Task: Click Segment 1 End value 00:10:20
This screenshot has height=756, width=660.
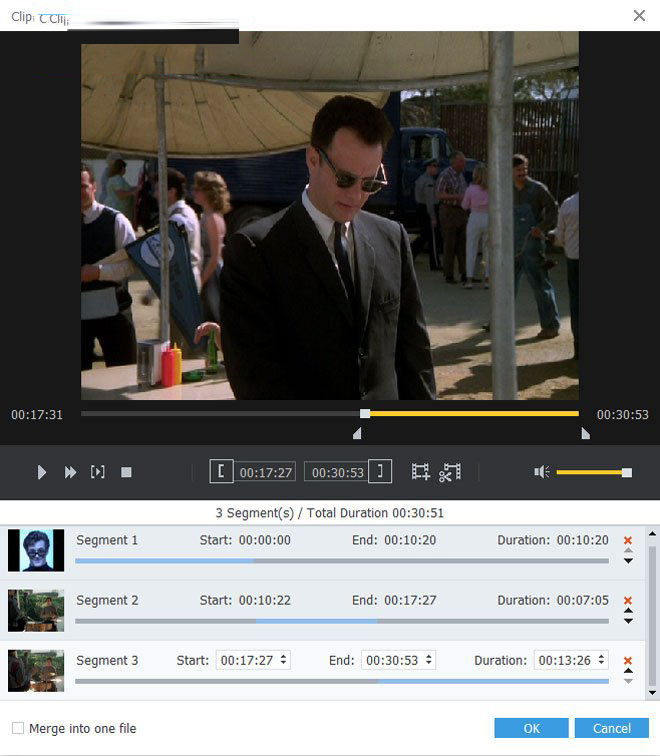Action: 410,540
